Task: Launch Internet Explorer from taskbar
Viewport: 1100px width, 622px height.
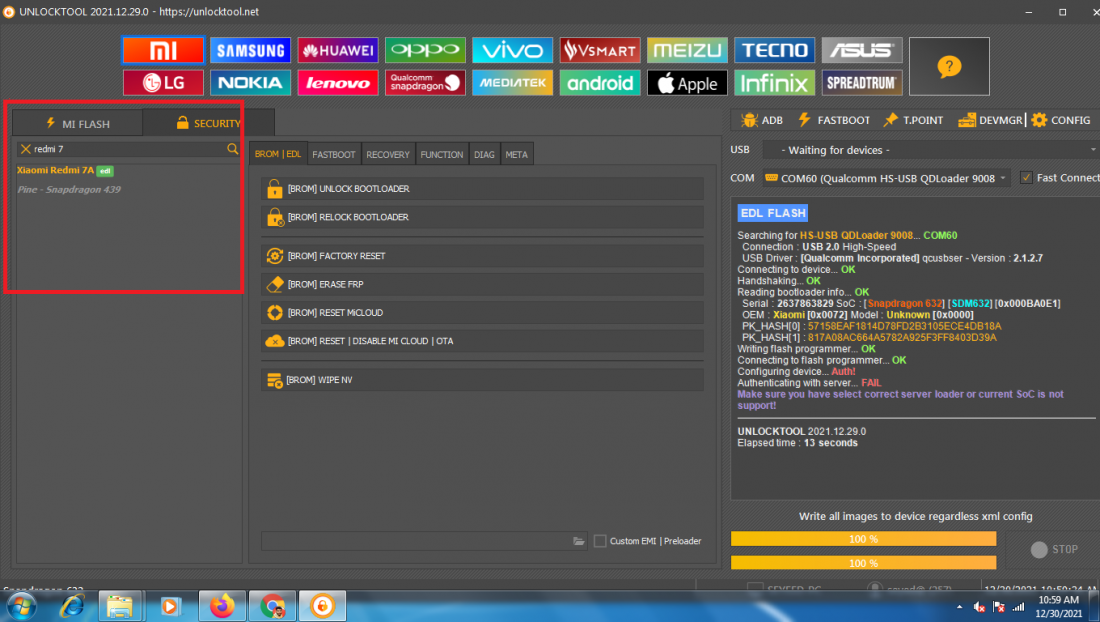Action: 72,606
